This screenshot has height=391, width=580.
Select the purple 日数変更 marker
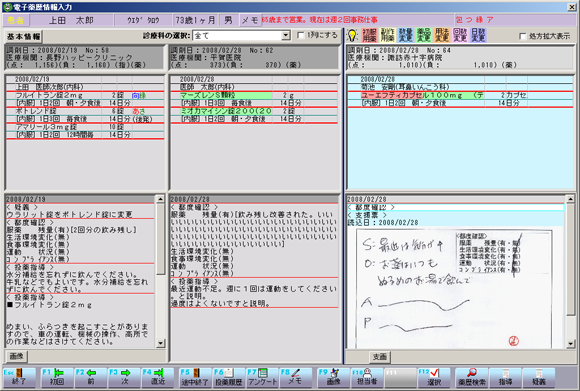[x=478, y=36]
